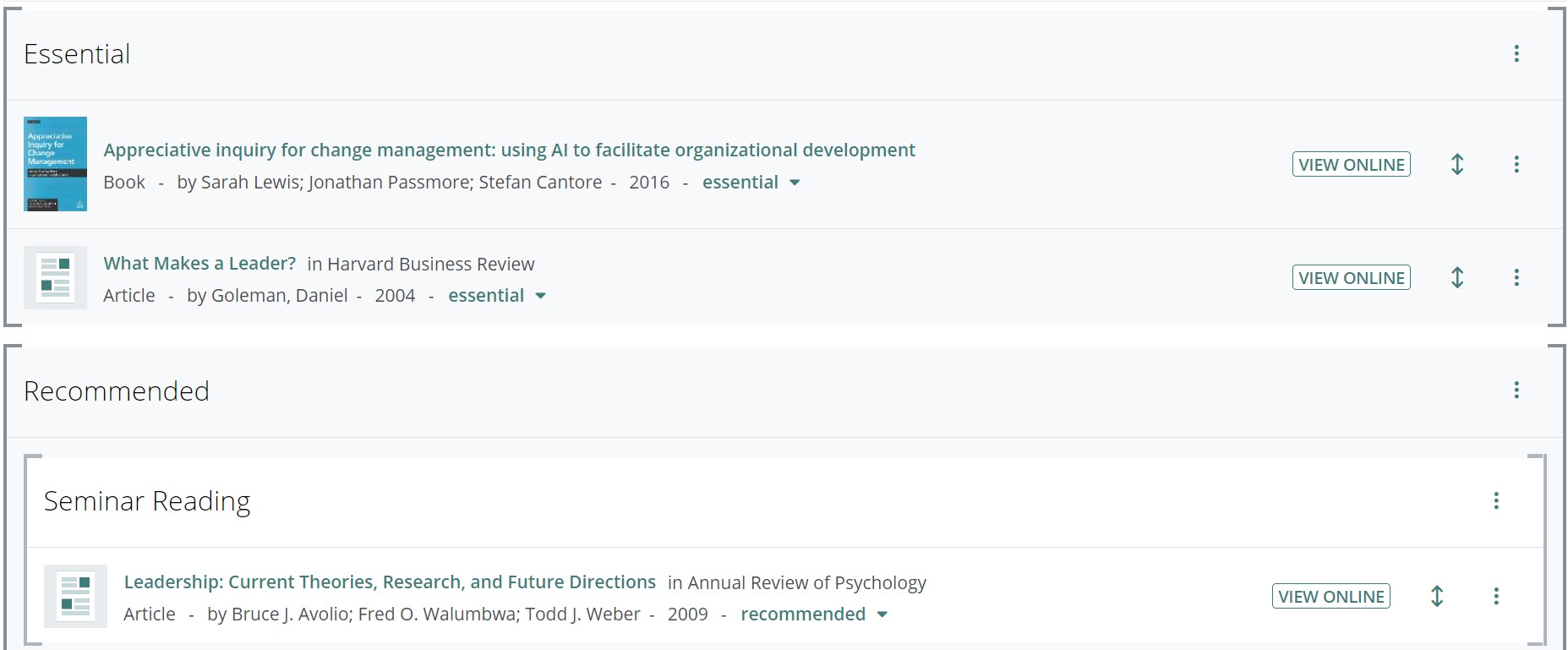The image size is (1568, 650).
Task: Click the Appreciative Inquiry book cover thumbnail
Action: [x=55, y=164]
